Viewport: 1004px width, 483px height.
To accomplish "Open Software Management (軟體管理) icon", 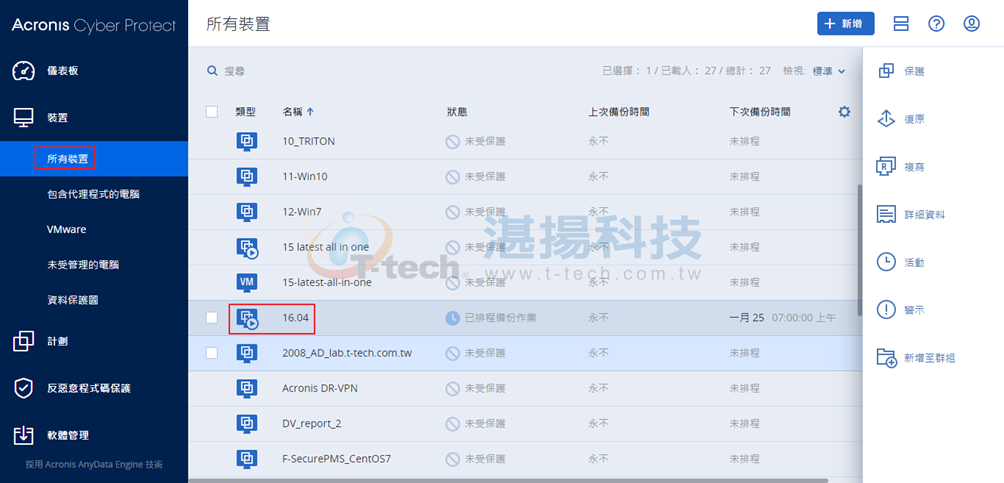I will click(x=24, y=435).
